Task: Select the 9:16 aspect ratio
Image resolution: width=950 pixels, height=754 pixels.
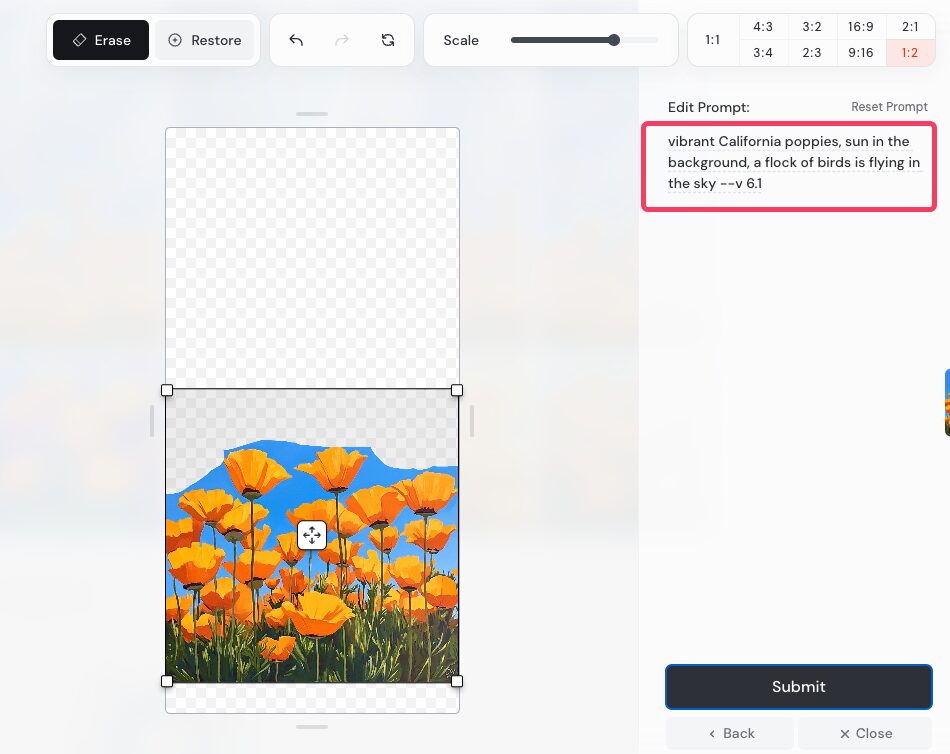Action: pyautogui.click(x=860, y=53)
